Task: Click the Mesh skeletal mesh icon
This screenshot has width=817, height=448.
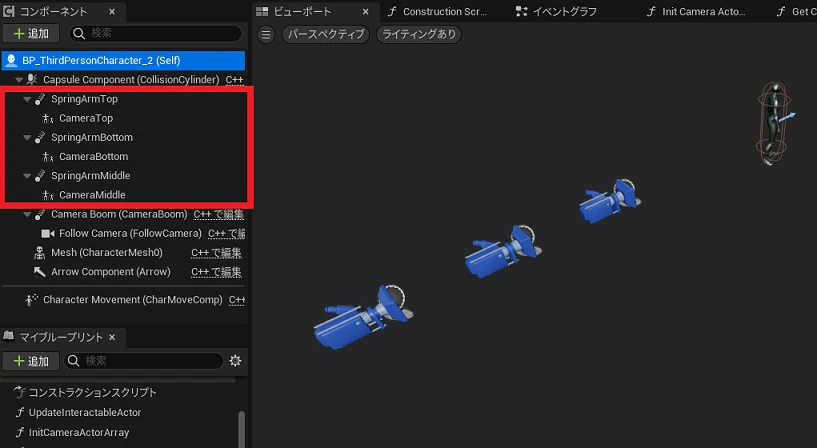Action: tap(40, 253)
